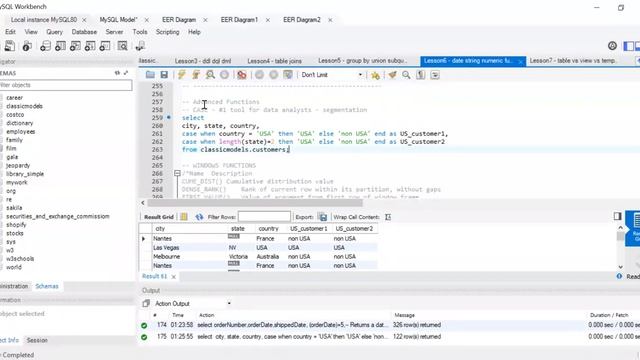Viewport: 640px width, 360px height.
Task: Toggle the sidebar panel visibility icon
Action: 629,46
